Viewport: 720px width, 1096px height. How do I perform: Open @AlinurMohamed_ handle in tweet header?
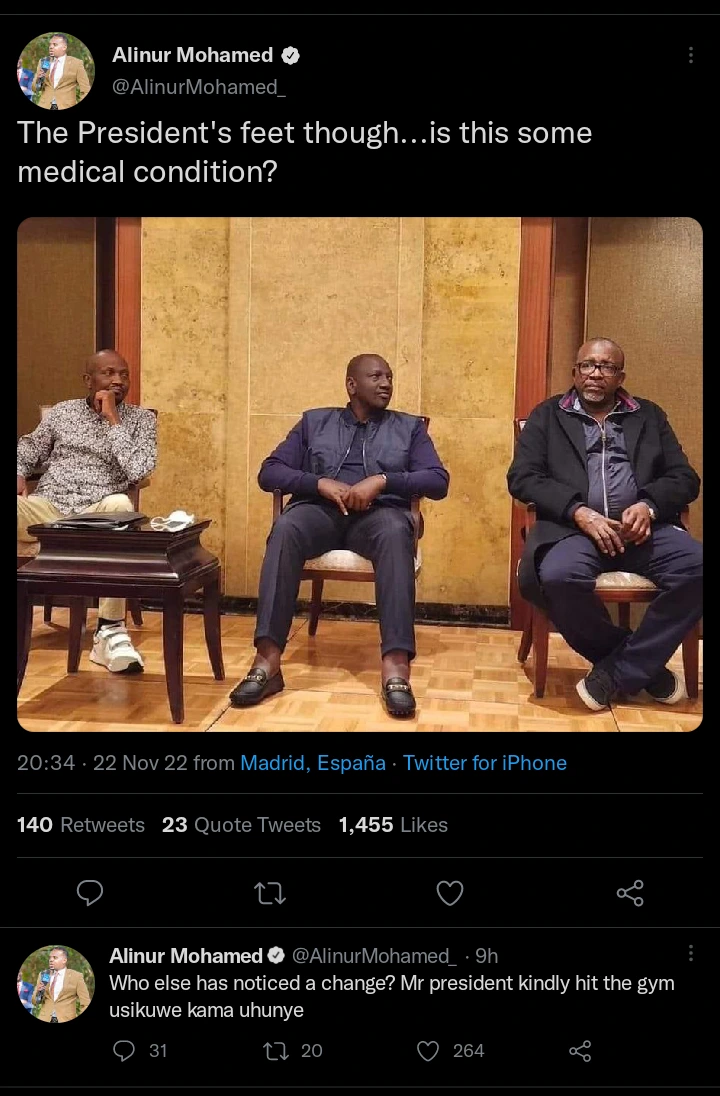pos(199,87)
